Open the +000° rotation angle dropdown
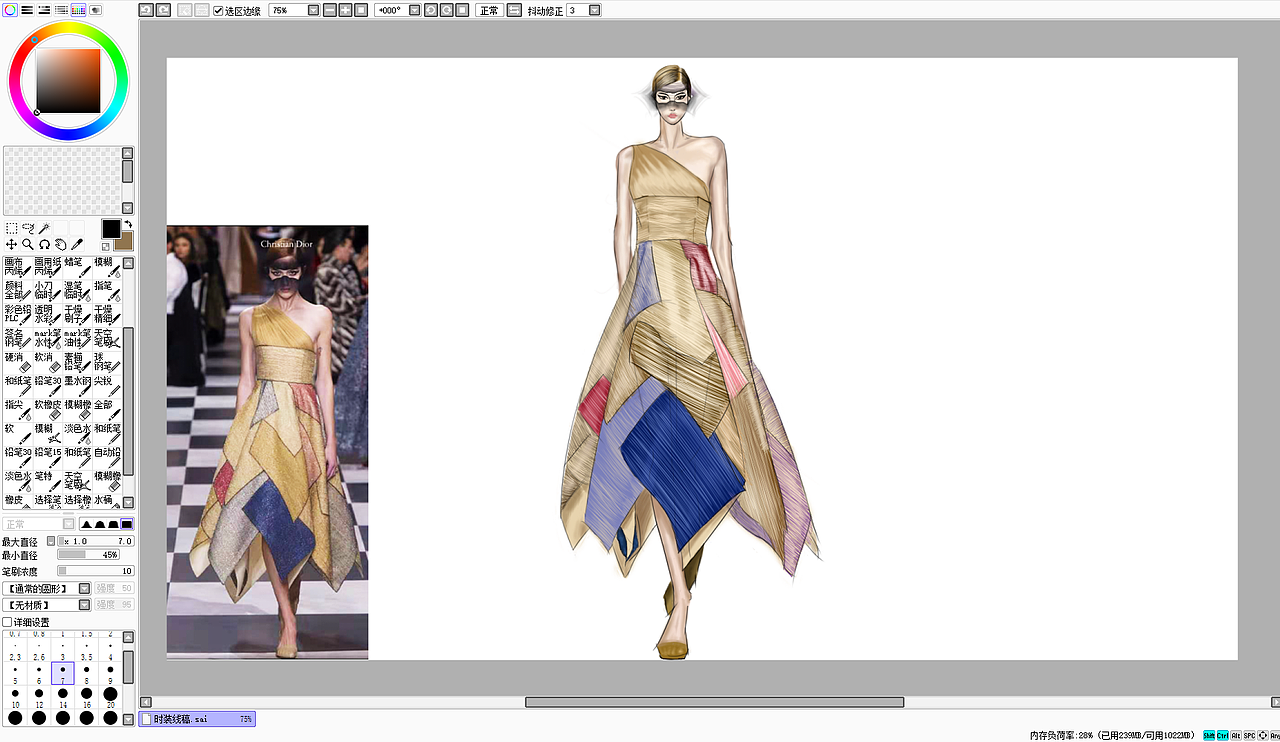 414,10
